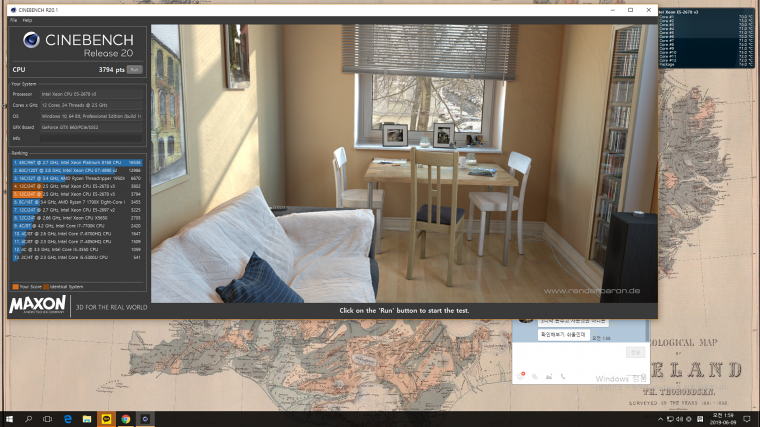The height and width of the screenshot is (427, 760).
Task: Click the Run button next to CPU score
Action: [134, 70]
